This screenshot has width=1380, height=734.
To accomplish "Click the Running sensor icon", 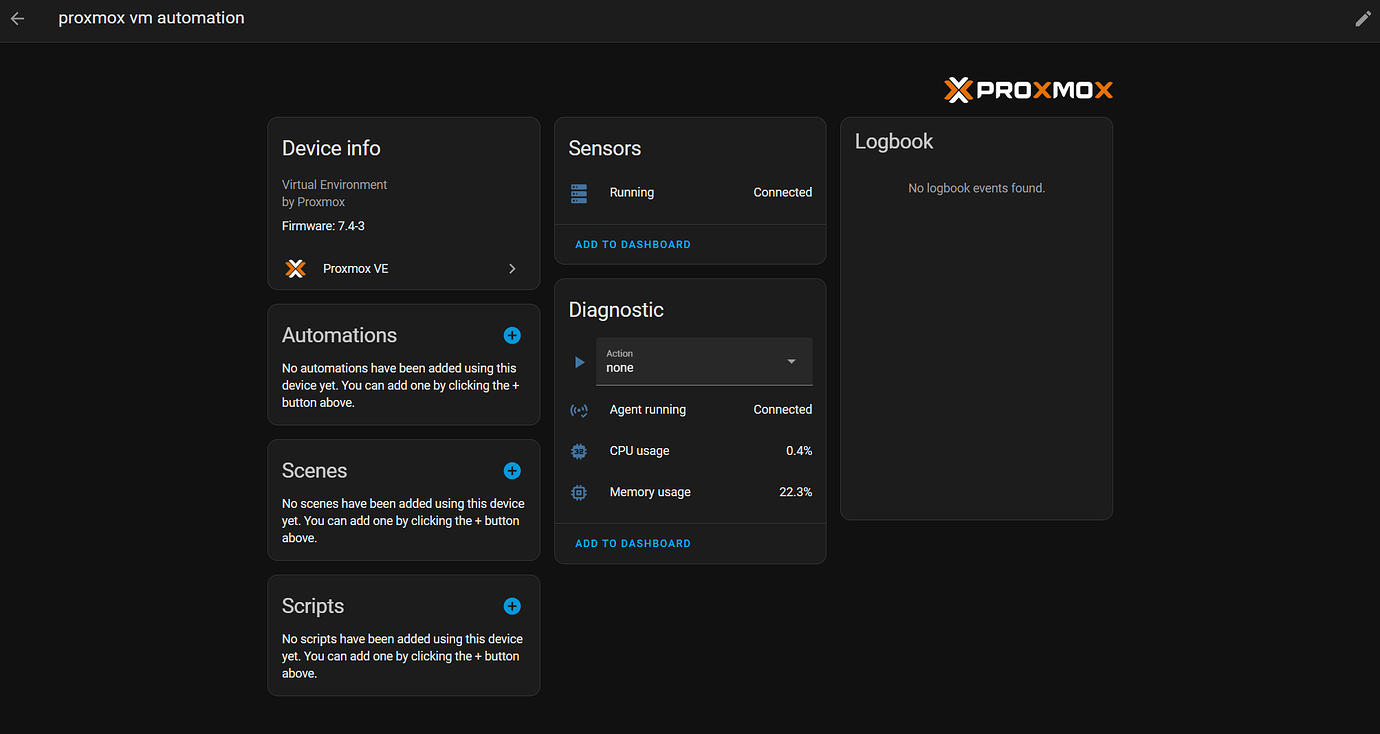I will (578, 193).
